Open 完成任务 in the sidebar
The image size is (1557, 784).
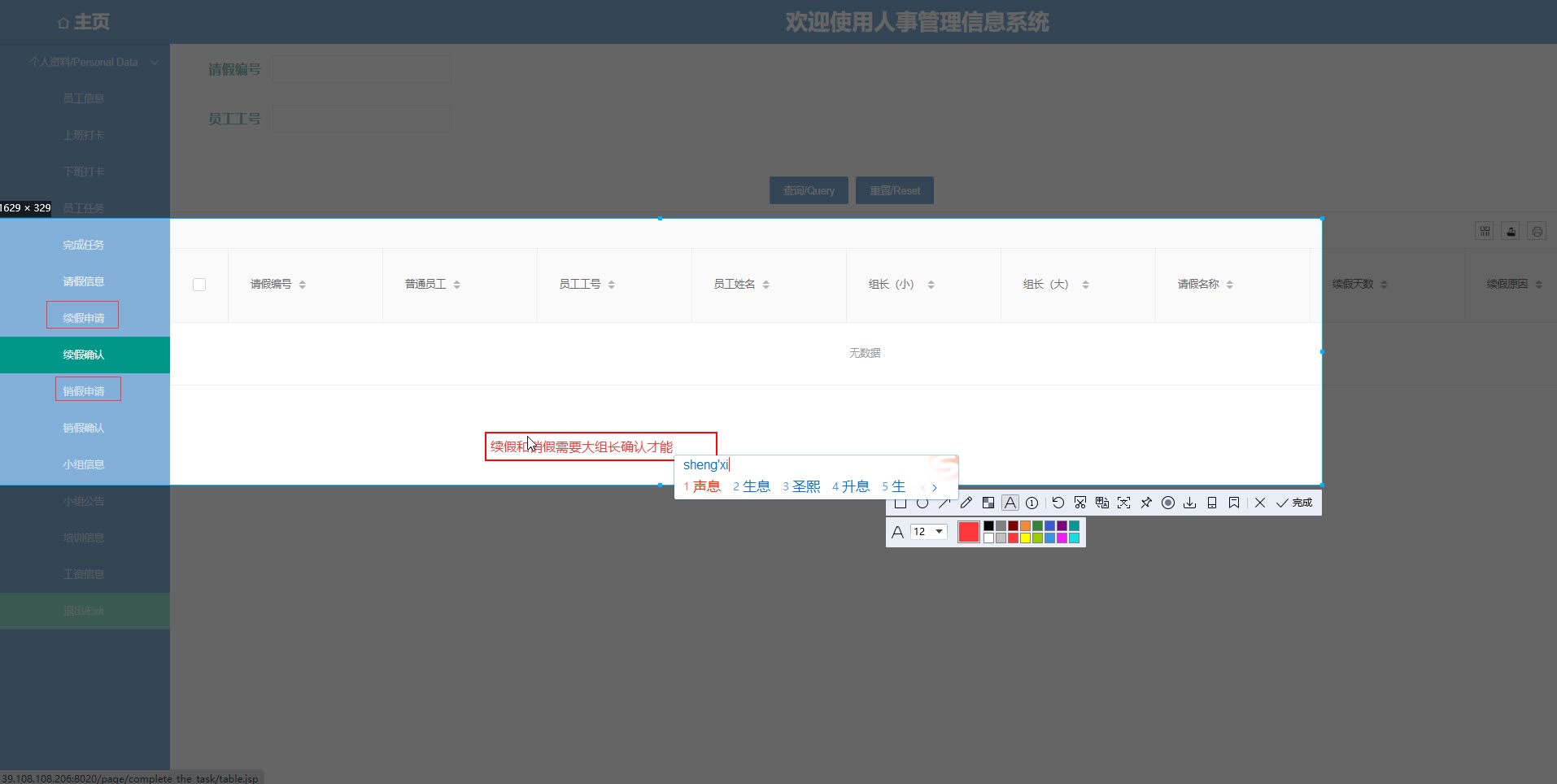(85, 245)
